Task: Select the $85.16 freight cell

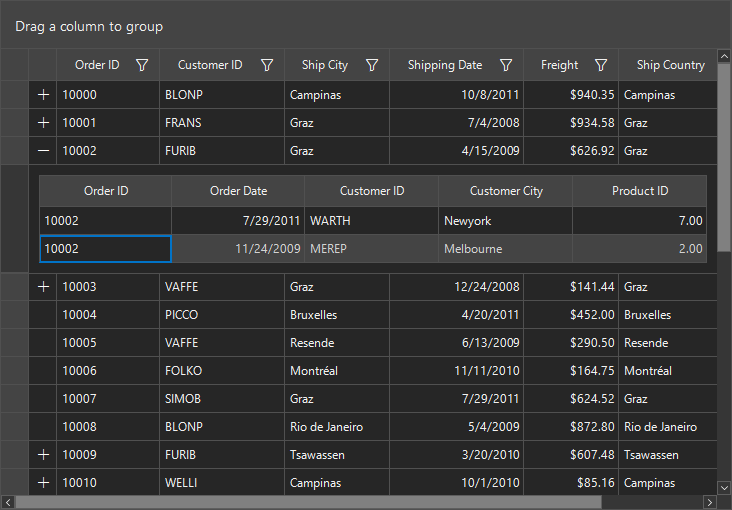Action: [x=571, y=483]
